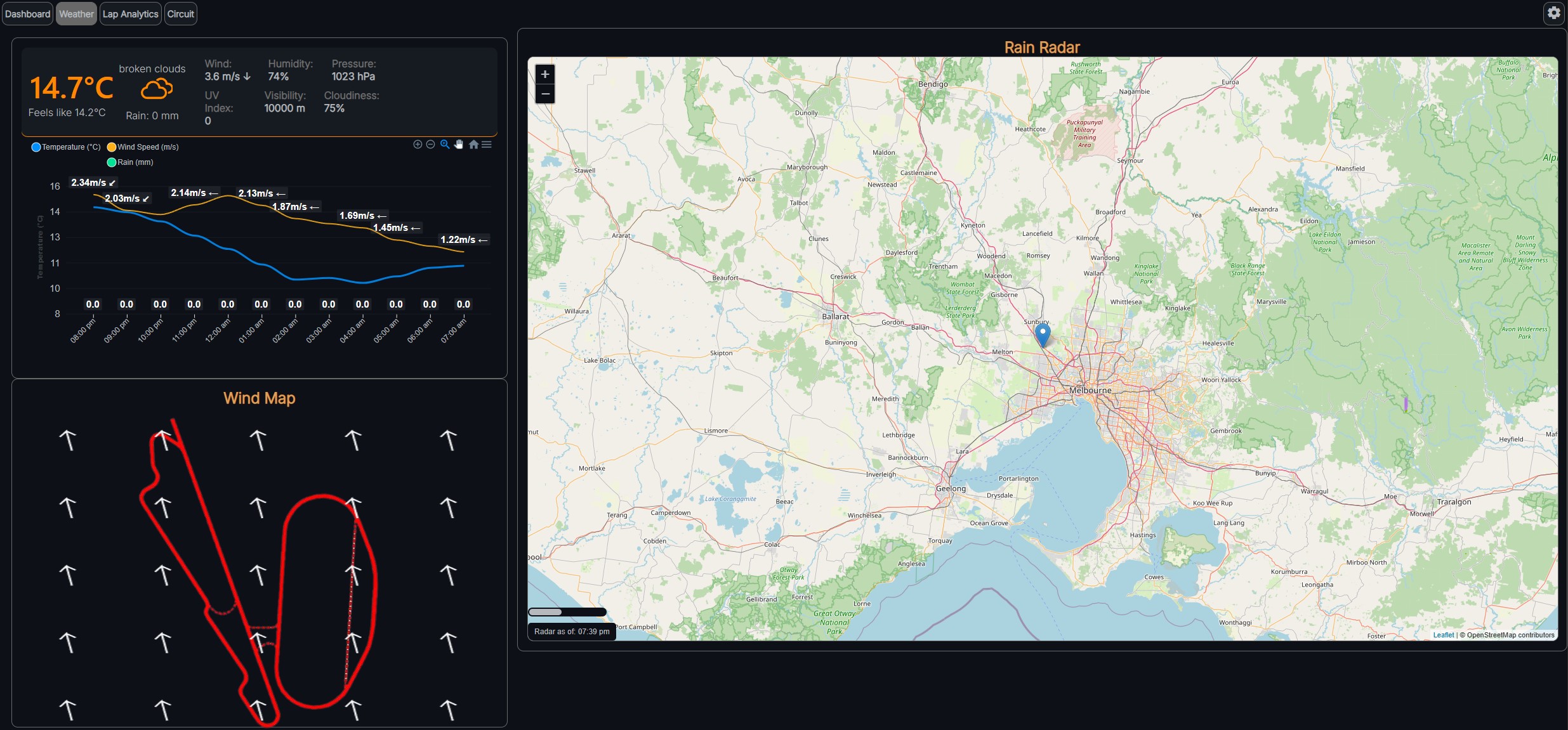Viewport: 1568px width, 730px height.
Task: Go to the Dashboard tab
Action: 27,13
